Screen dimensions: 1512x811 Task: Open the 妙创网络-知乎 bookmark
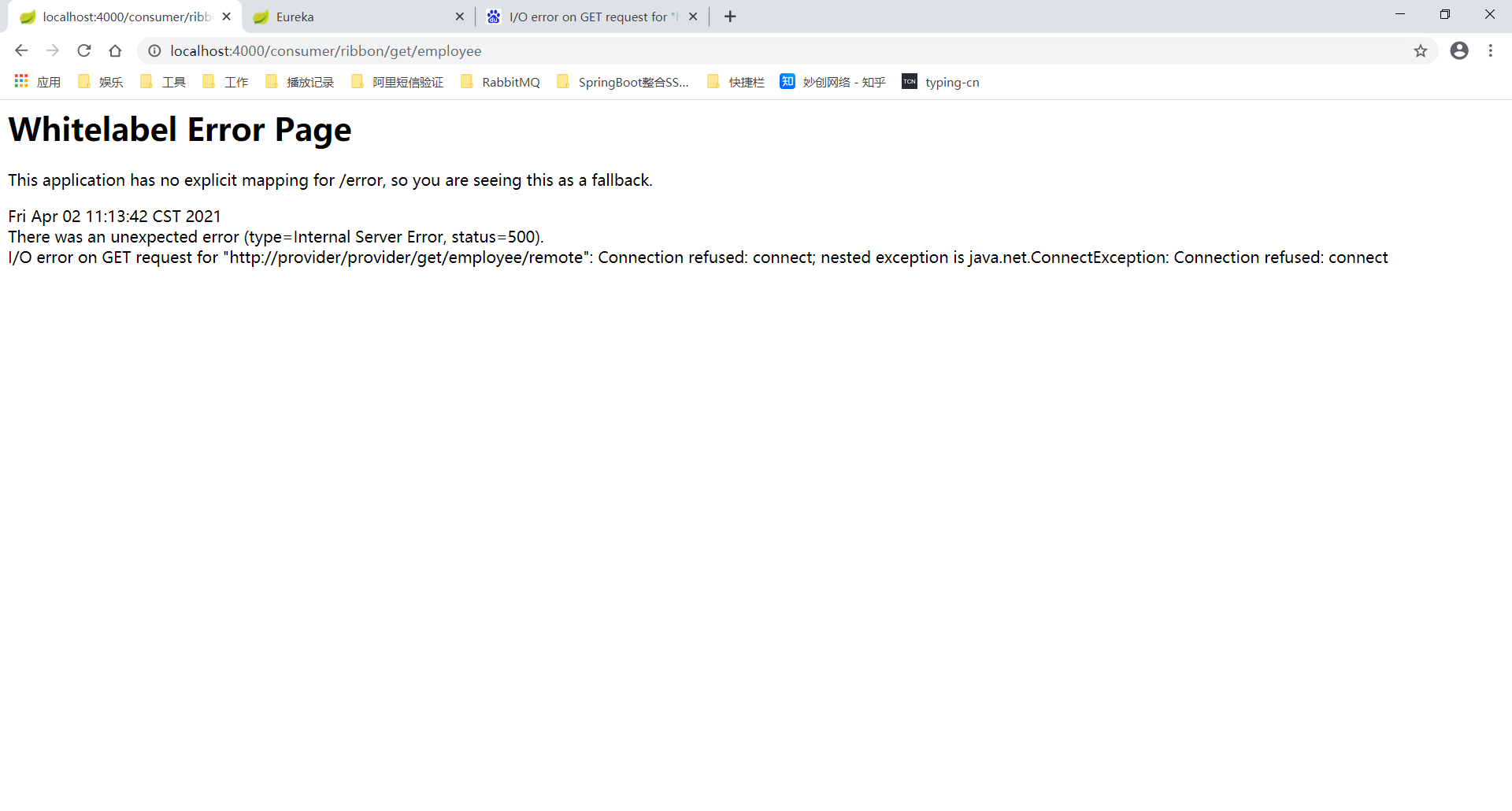point(832,81)
